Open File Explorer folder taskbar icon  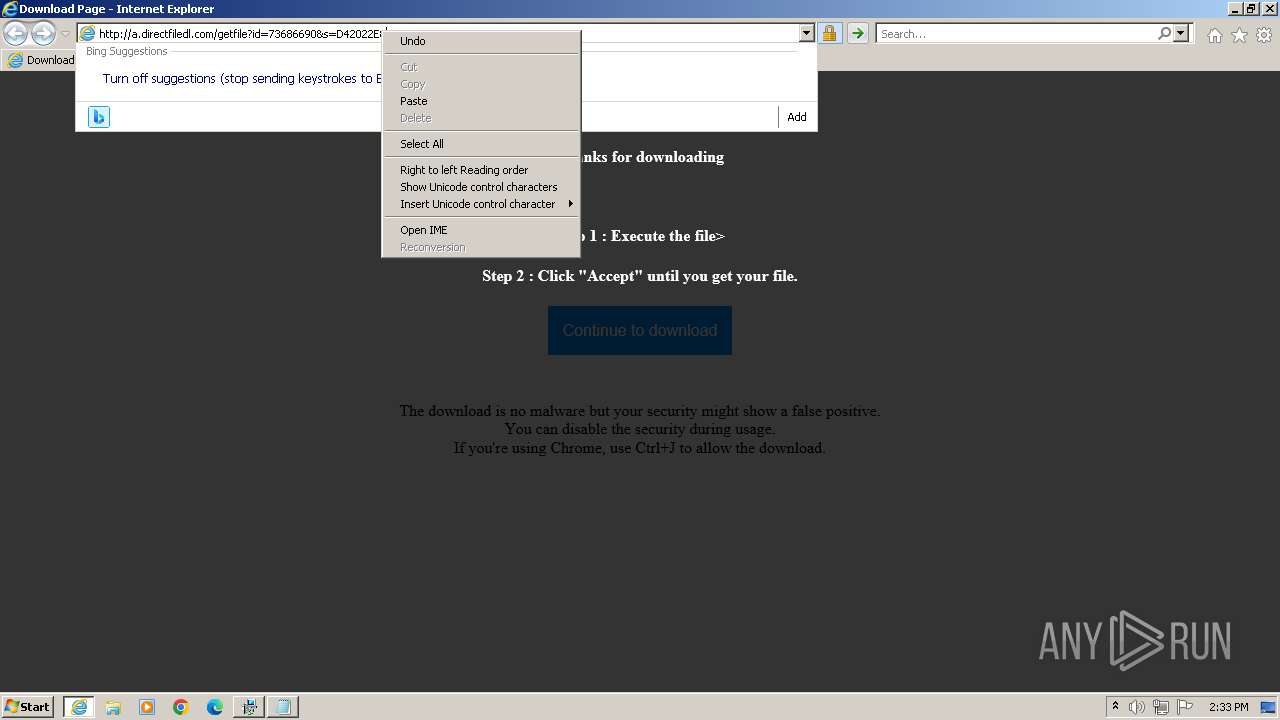coord(113,707)
